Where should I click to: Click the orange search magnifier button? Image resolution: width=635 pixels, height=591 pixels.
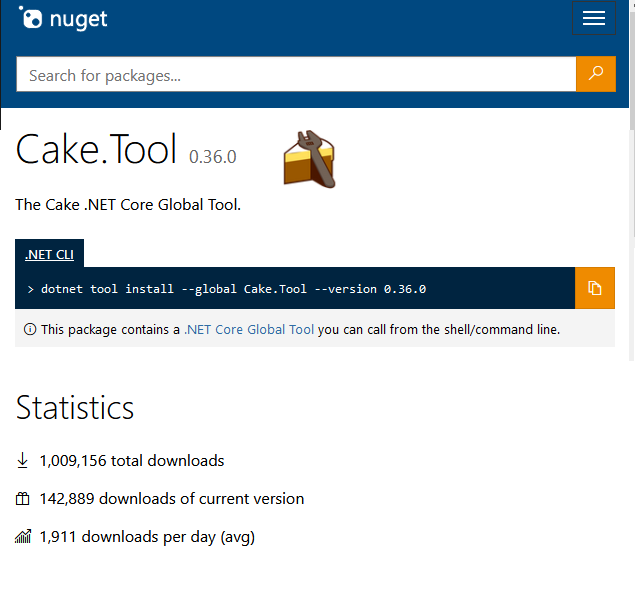[x=596, y=74]
